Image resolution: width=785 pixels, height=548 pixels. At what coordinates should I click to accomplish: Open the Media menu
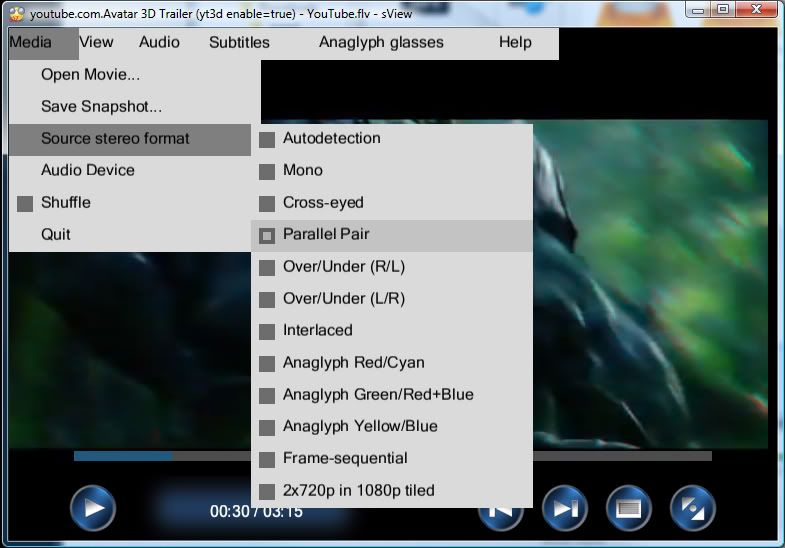44,43
